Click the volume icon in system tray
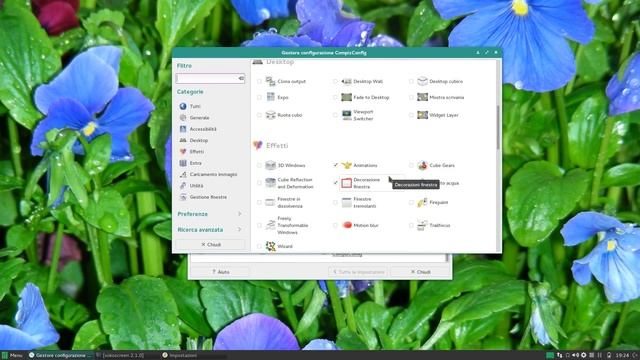 click(576, 356)
